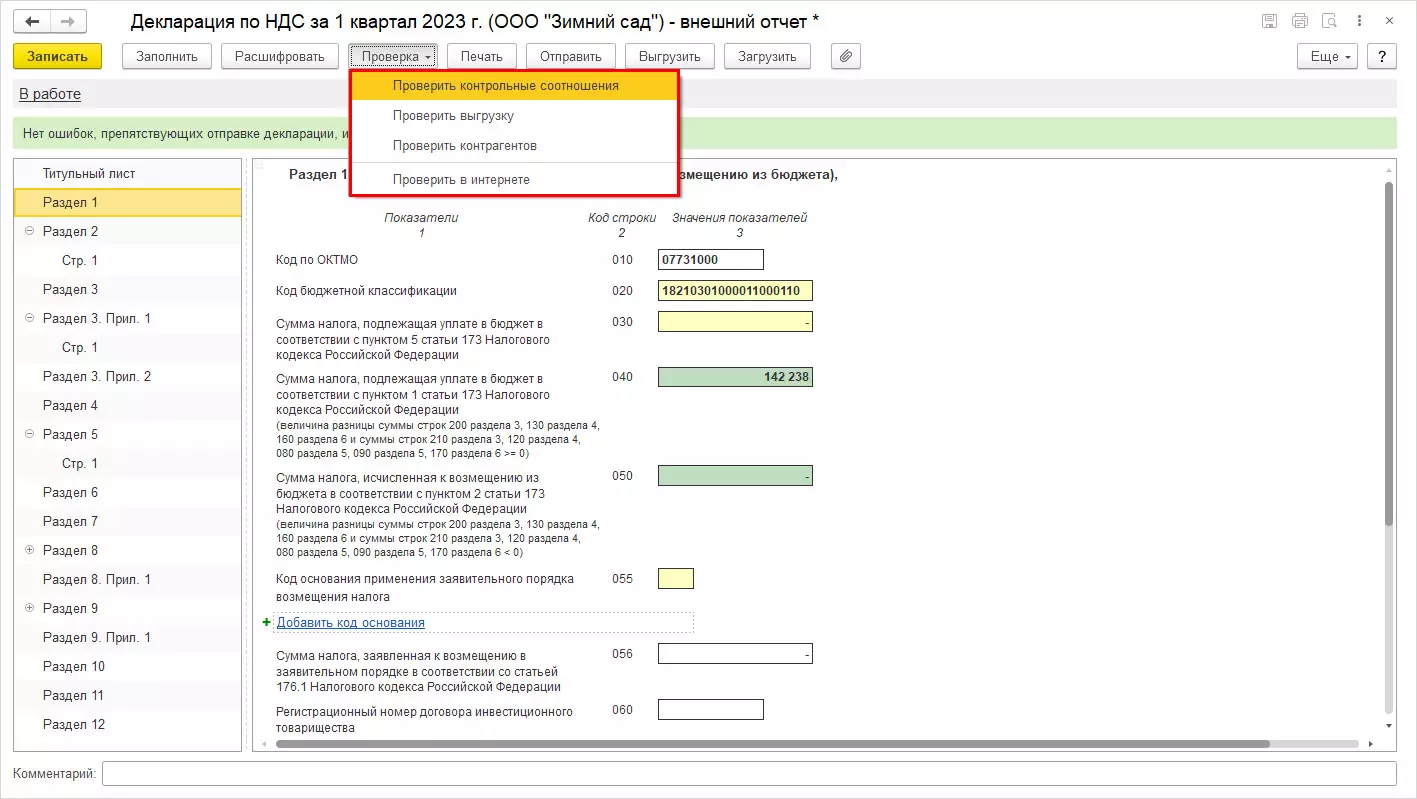The height and width of the screenshot is (799, 1417).
Task: Select Раздел 9. Прил. 1 in the tree
Action: (128, 638)
